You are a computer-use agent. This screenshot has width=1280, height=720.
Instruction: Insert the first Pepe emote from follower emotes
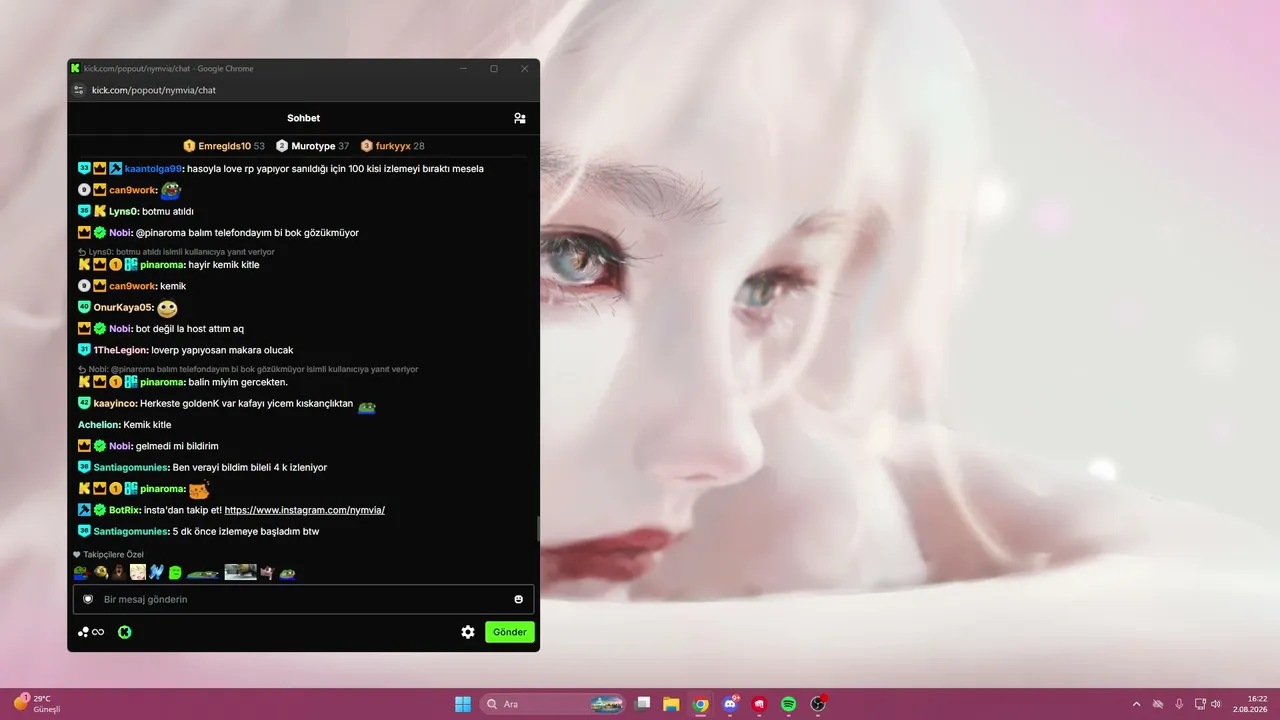(x=81, y=572)
